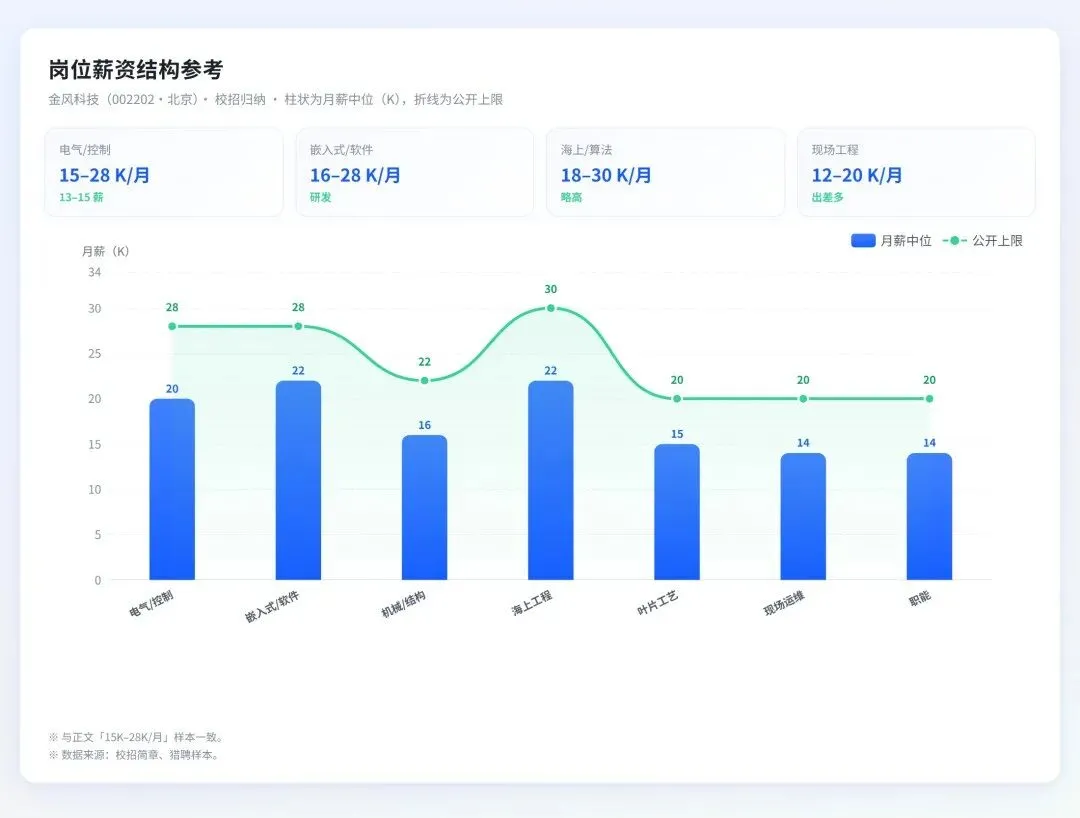
Task: Click the 职能 x-axis label
Action: click(920, 598)
